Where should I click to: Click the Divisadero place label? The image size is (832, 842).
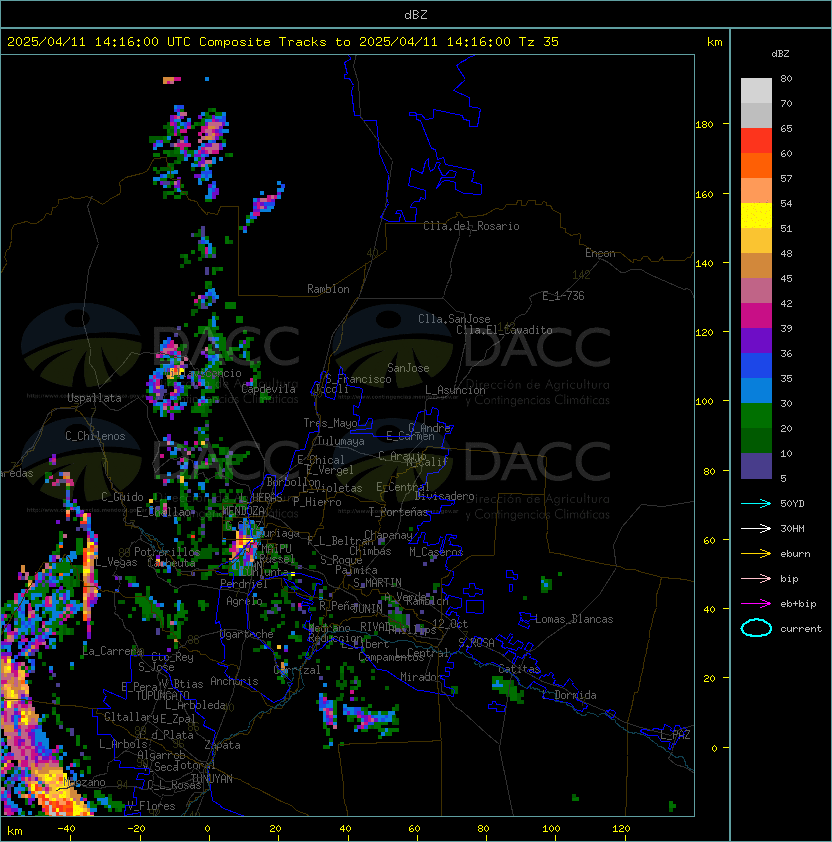[x=445, y=496]
